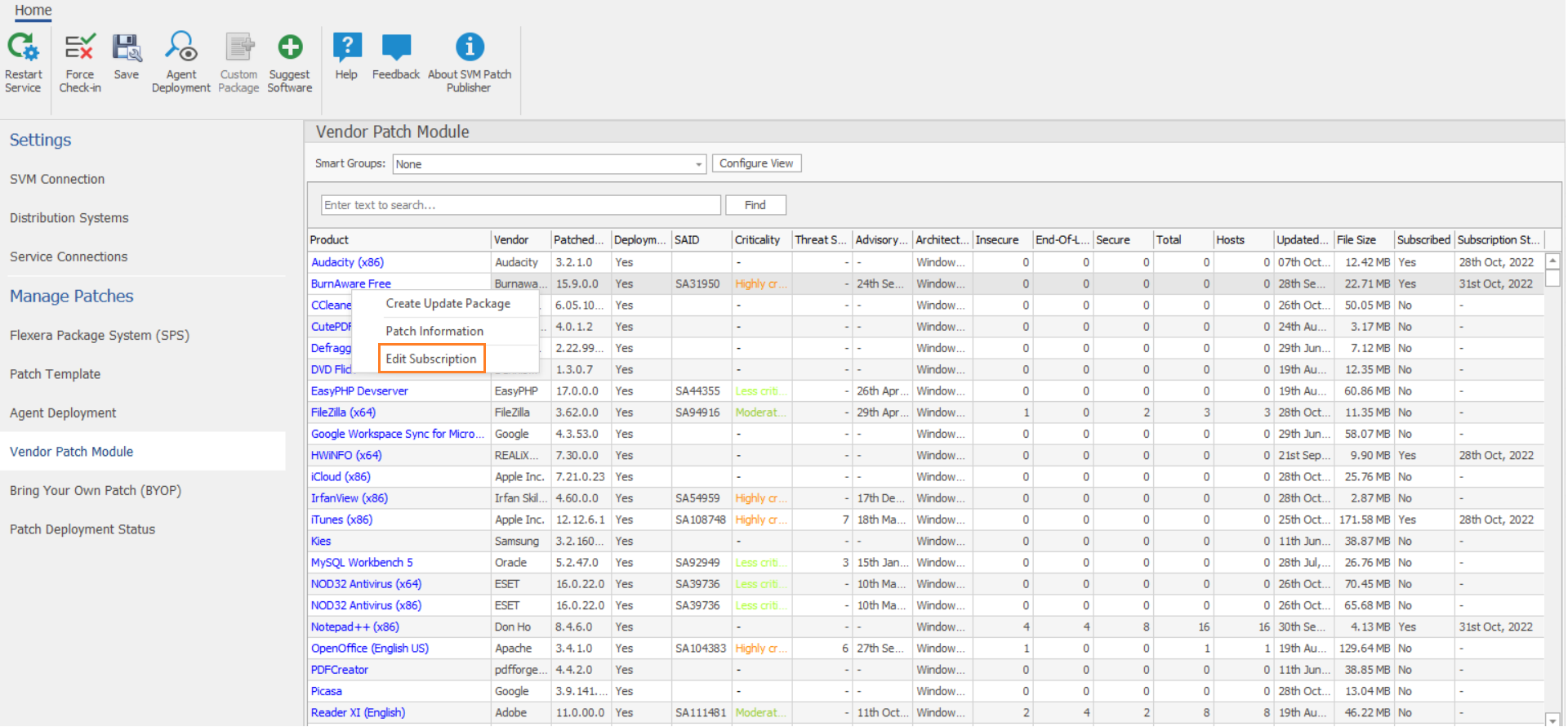Viewport: 1568px width, 727px height.
Task: Click the table scrollbar down arrow
Action: 1553,720
